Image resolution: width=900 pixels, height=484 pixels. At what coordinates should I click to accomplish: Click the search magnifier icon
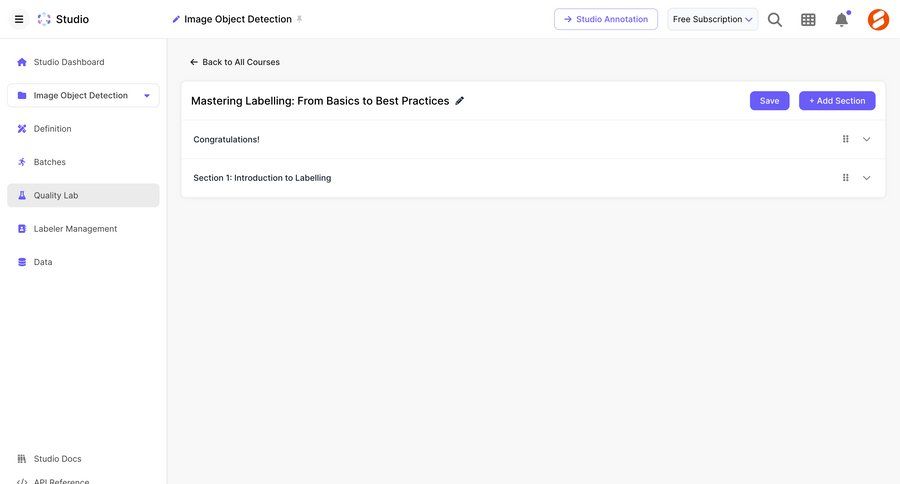pyautogui.click(x=775, y=19)
